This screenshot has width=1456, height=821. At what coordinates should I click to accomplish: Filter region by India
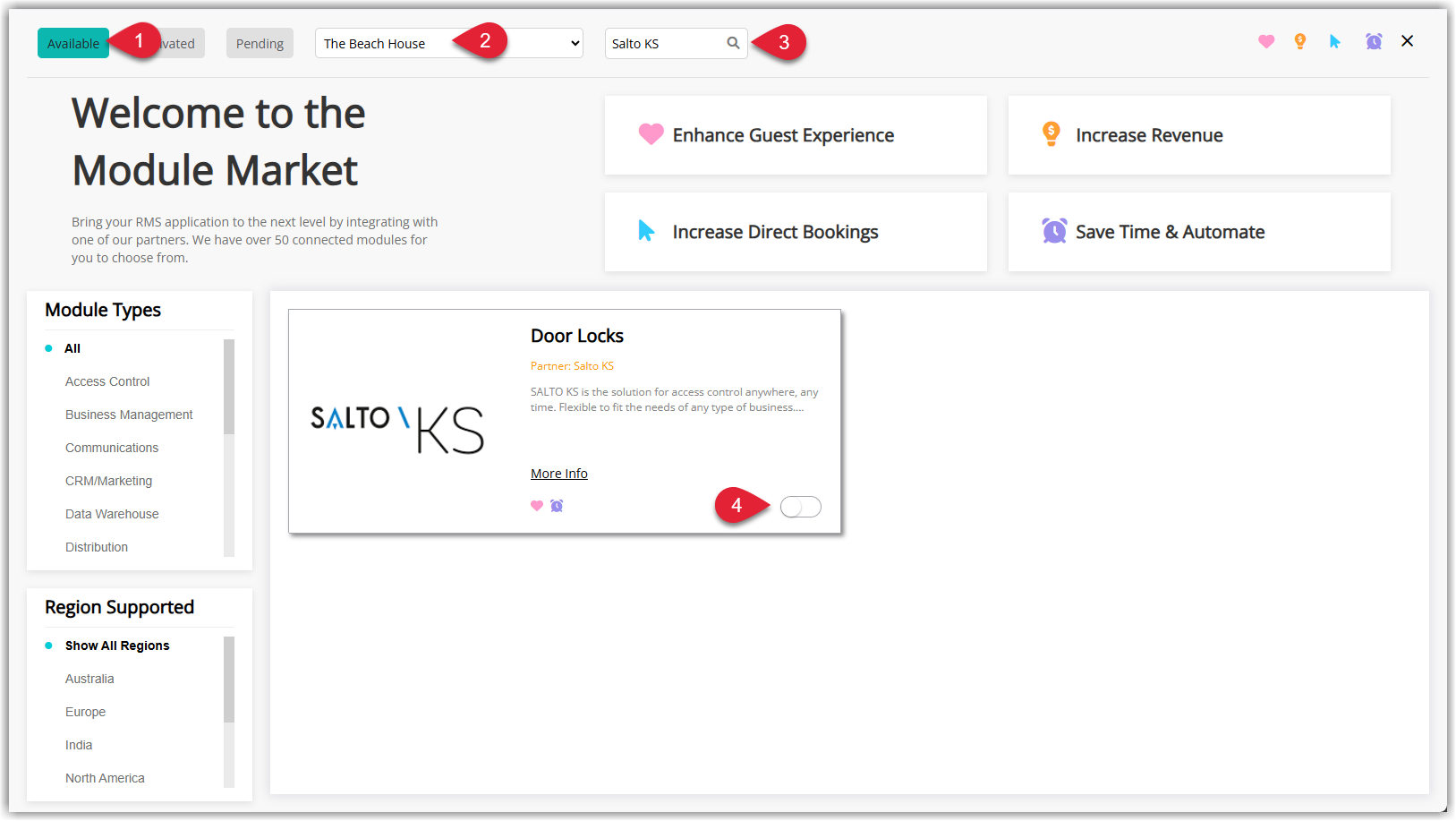(x=79, y=745)
